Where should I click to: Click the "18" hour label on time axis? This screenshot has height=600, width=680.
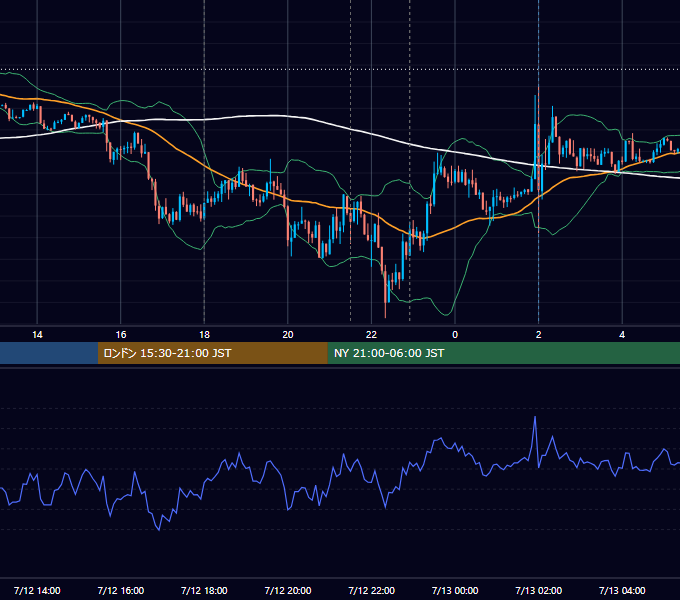click(204, 335)
